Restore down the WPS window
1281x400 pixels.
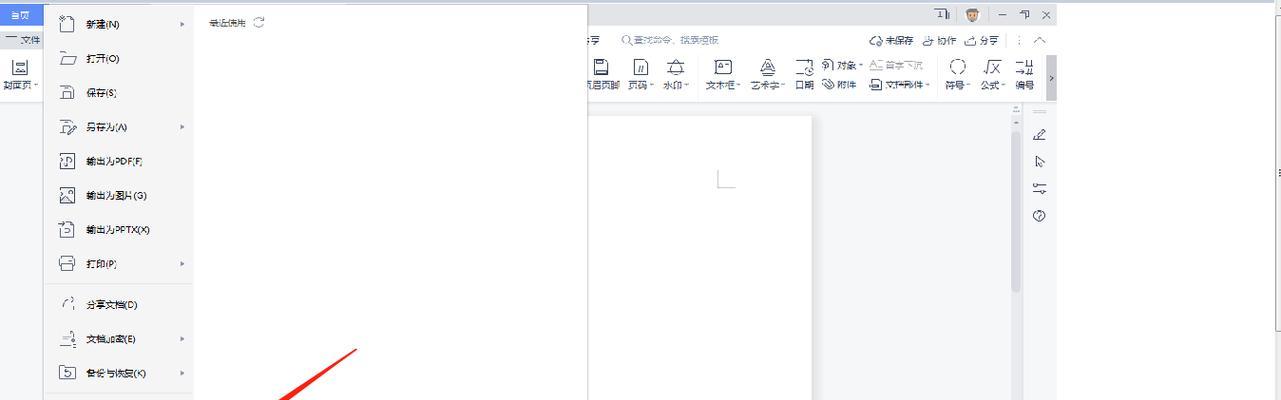[1024, 14]
